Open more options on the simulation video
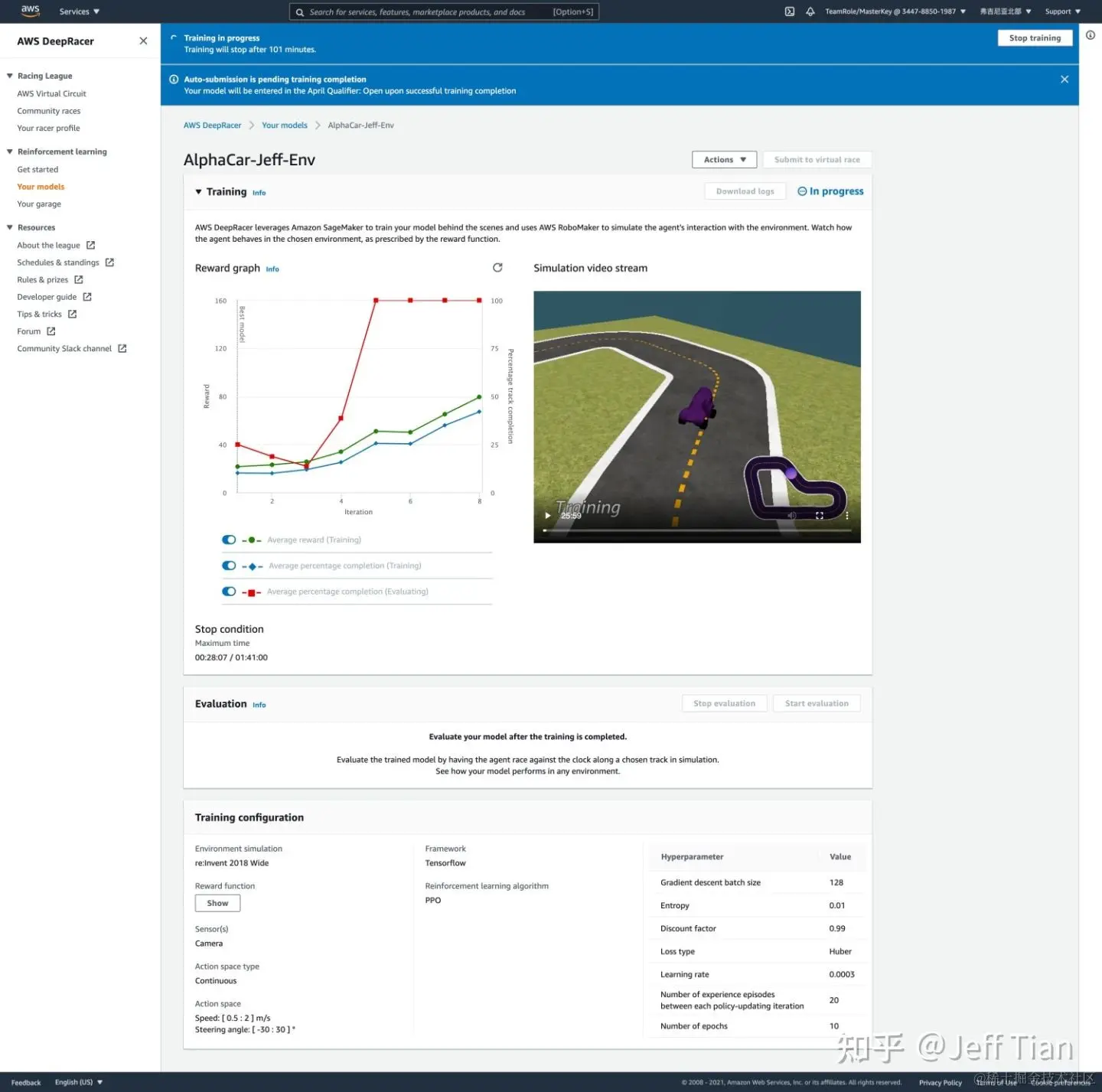Viewport: 1102px width, 1092px height. coord(847,516)
